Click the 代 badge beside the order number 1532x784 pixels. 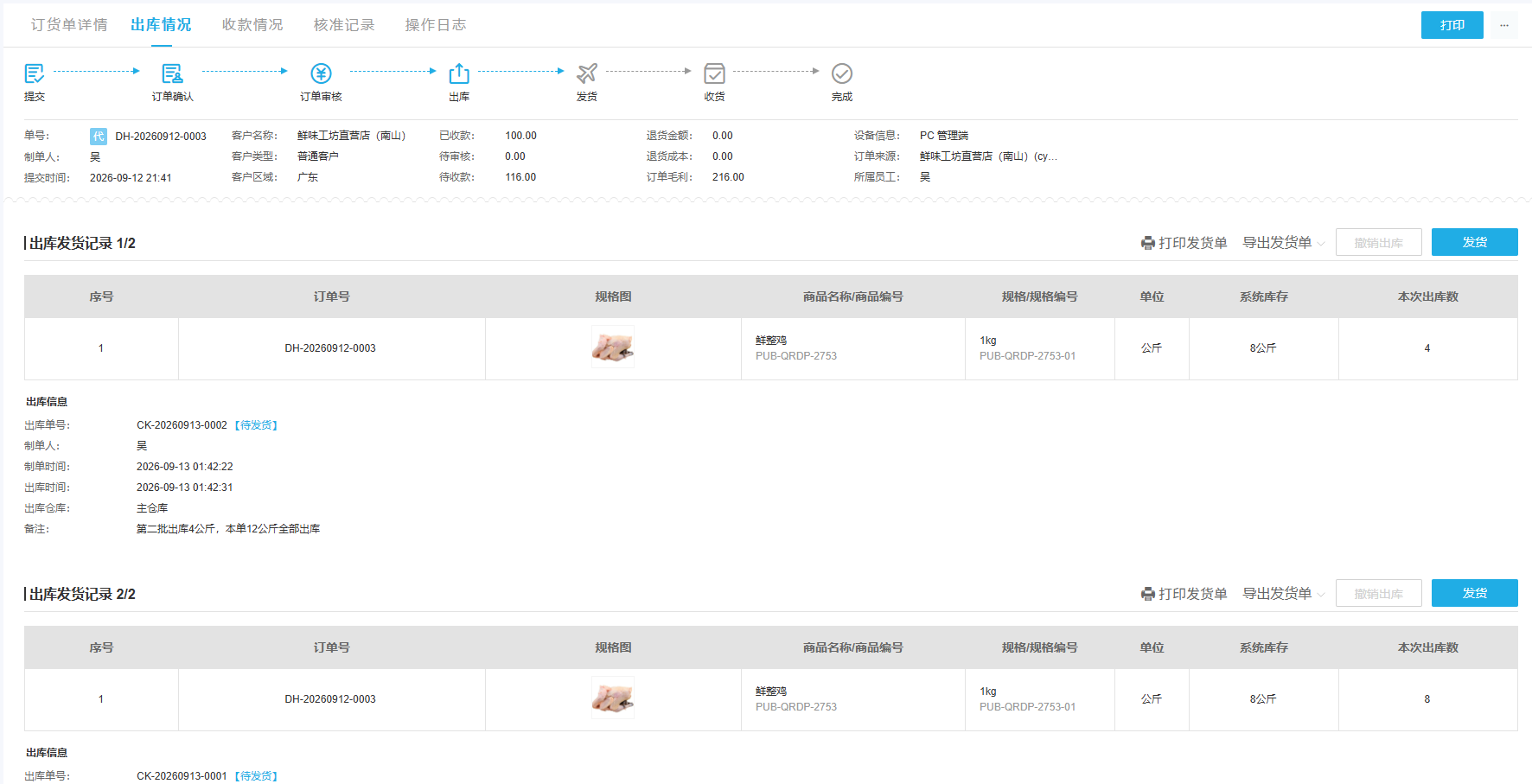[99, 137]
